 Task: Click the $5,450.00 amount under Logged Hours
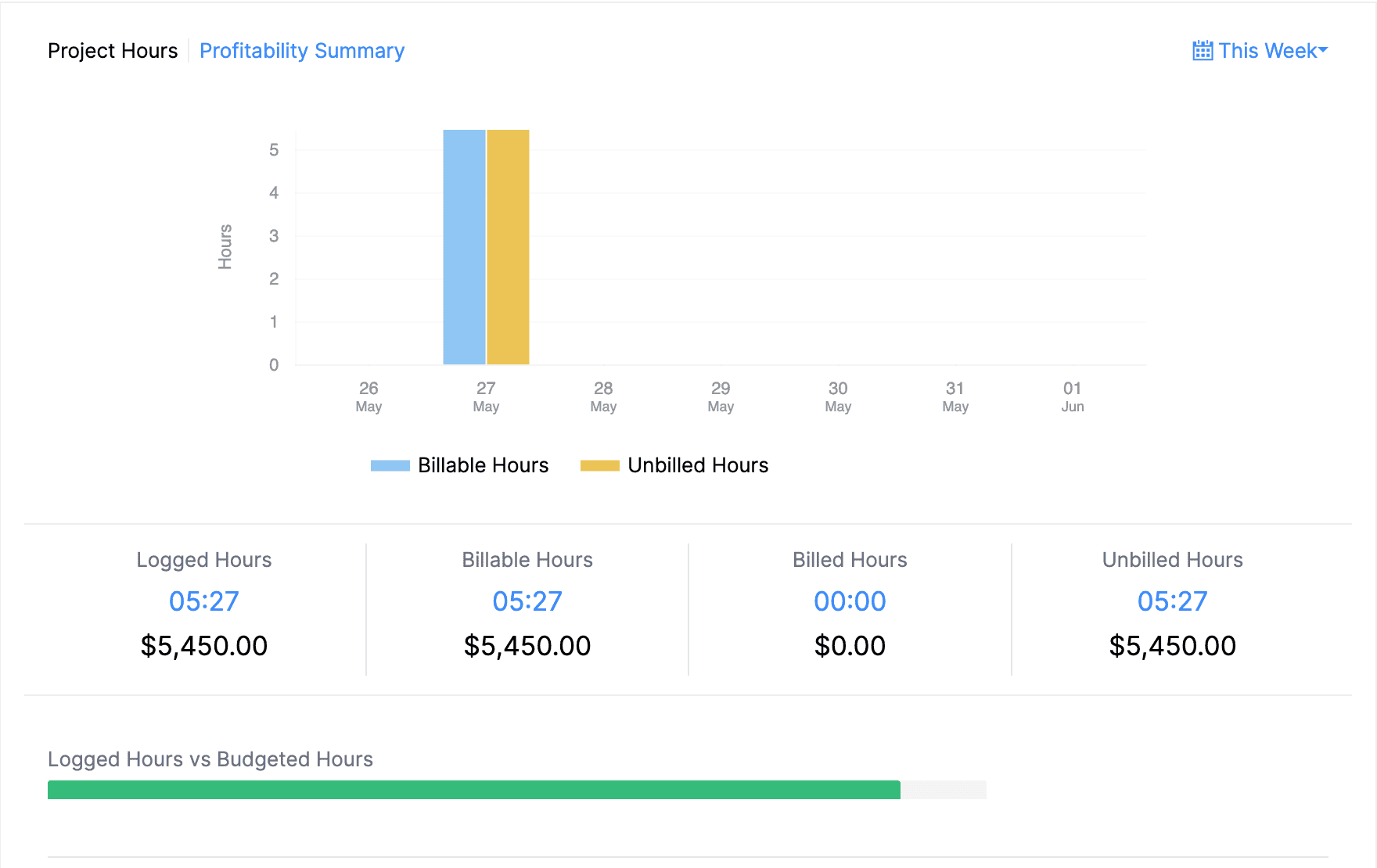[203, 646]
